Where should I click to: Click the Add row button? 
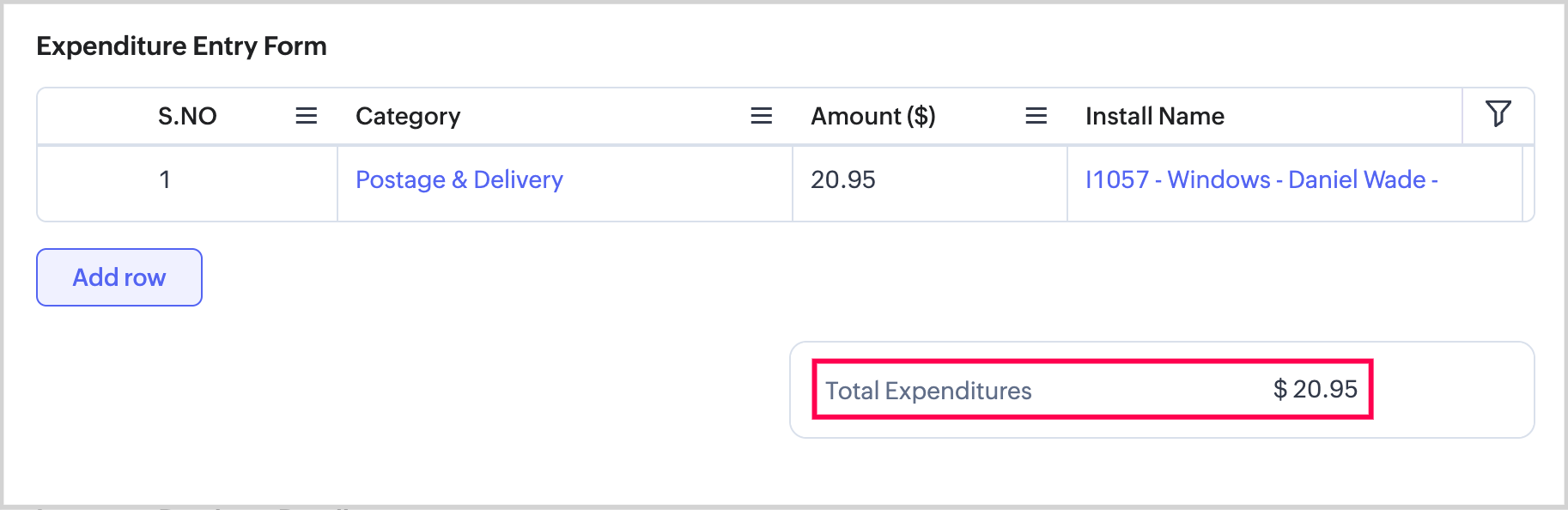119,277
